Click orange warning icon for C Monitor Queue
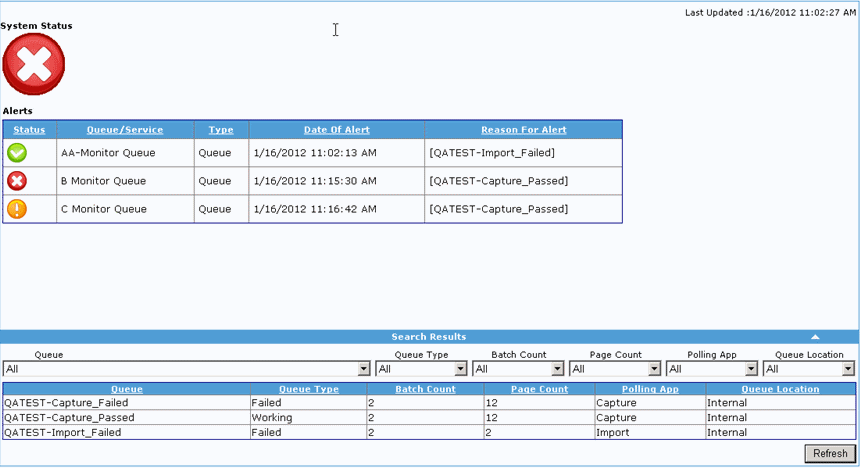This screenshot has width=860, height=468. point(17,209)
